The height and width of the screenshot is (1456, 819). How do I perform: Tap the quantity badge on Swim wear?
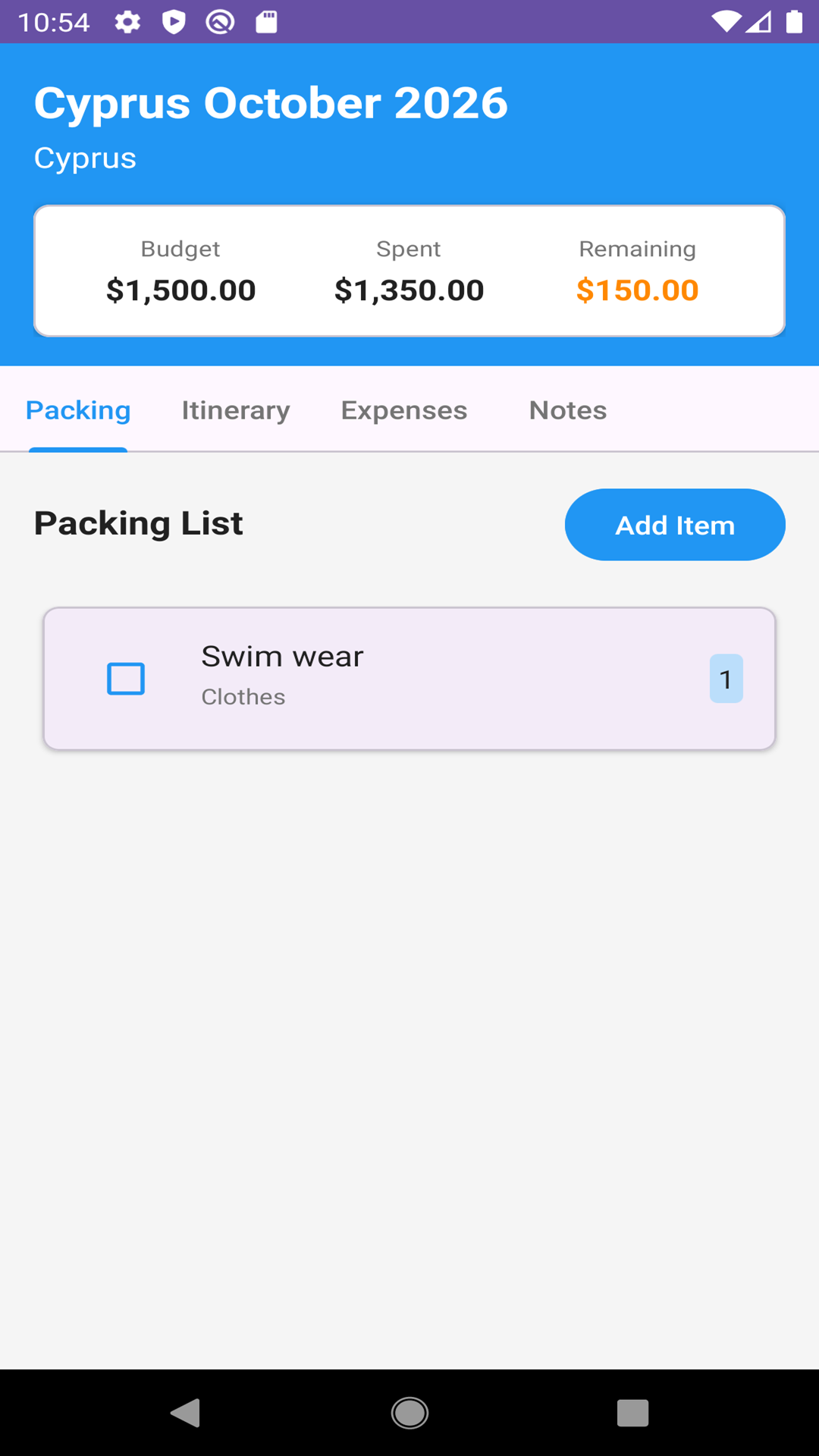click(x=726, y=679)
